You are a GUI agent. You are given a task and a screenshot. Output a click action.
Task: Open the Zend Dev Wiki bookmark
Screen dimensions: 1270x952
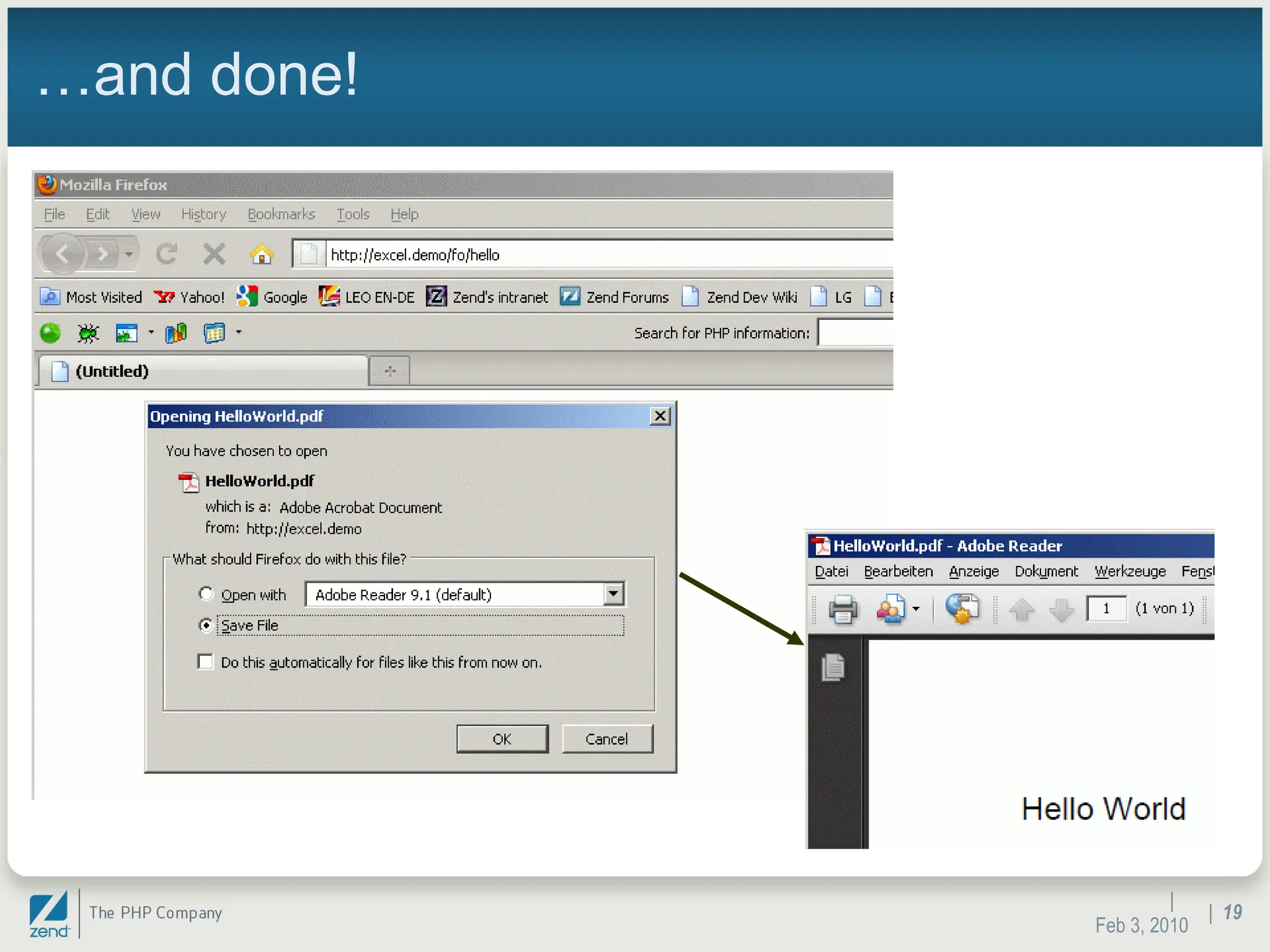(x=740, y=297)
